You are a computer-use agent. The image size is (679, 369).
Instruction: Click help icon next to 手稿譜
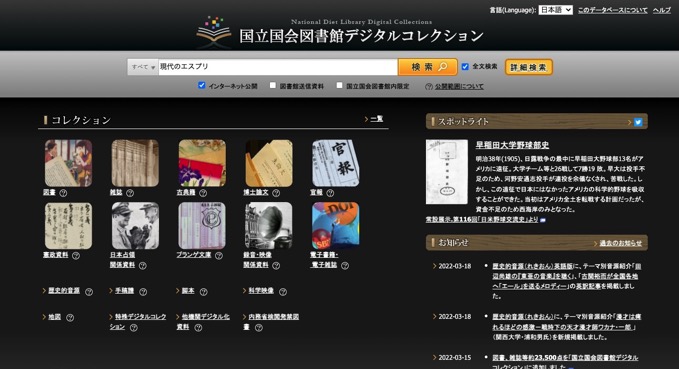coord(143,292)
